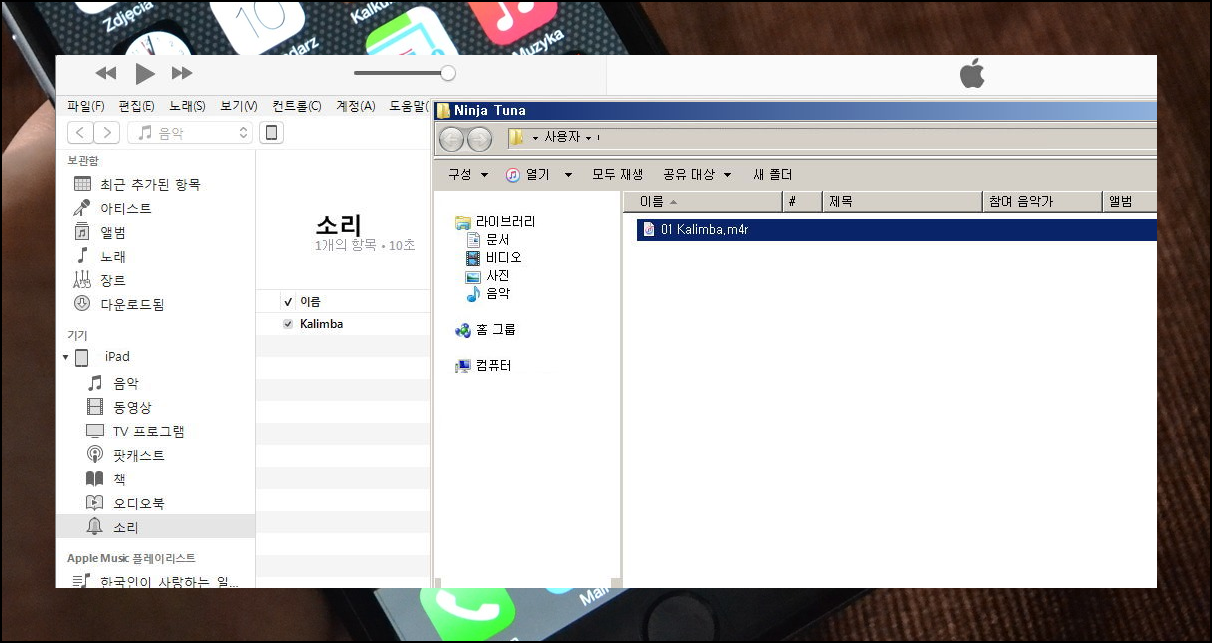Adjust the iTunes volume slider knob
1212x643 pixels.
click(x=448, y=72)
